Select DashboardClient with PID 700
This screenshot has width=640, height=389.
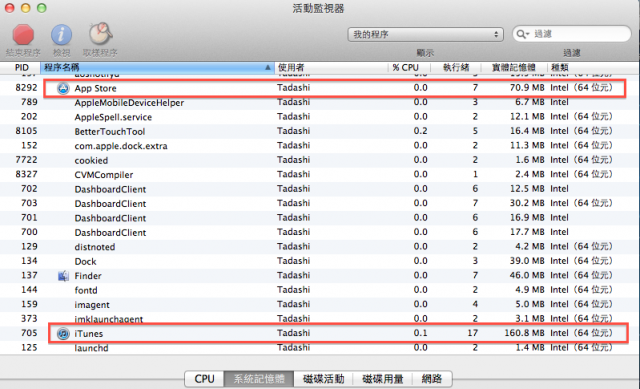[320, 232]
